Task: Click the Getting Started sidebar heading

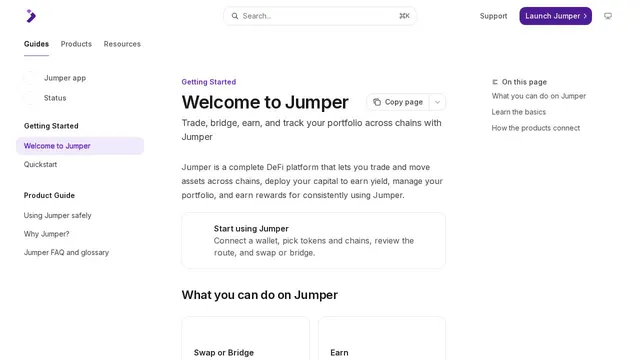Action: pos(51,126)
